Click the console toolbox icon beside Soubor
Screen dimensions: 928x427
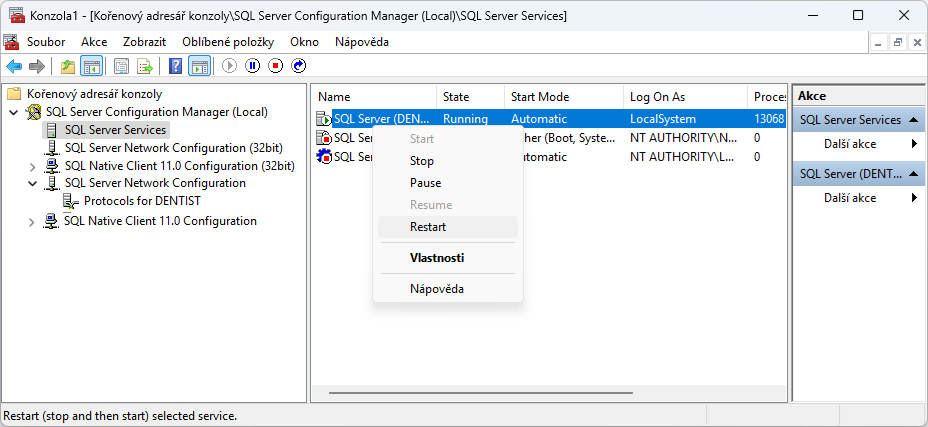tap(11, 42)
